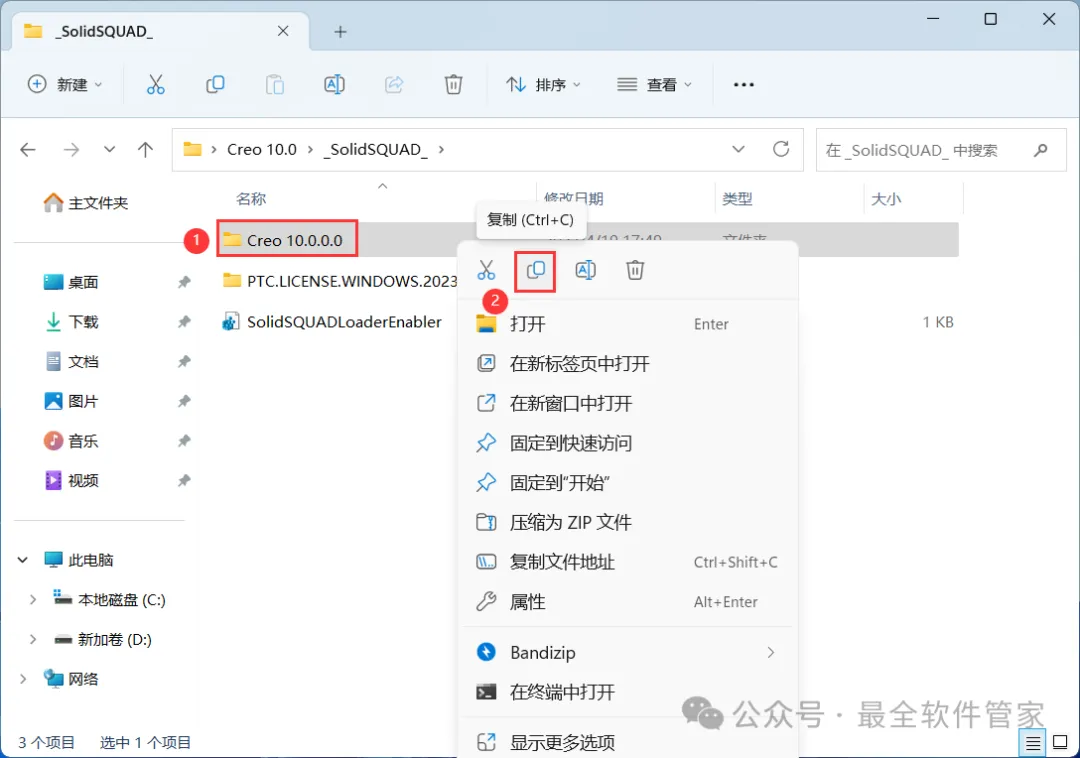Click the pin icon next to 视频
The width and height of the screenshot is (1080, 758).
click(184, 481)
